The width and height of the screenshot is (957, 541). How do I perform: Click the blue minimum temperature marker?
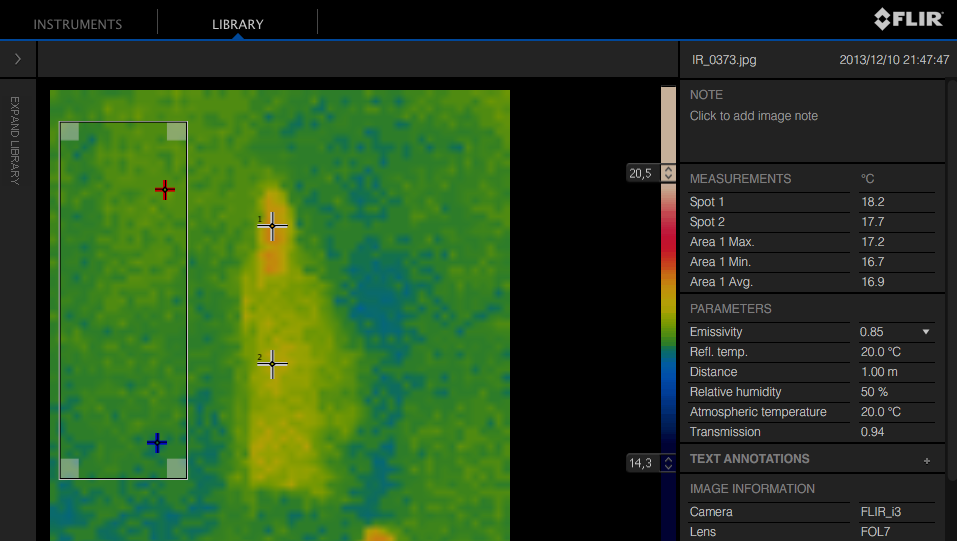coord(157,443)
